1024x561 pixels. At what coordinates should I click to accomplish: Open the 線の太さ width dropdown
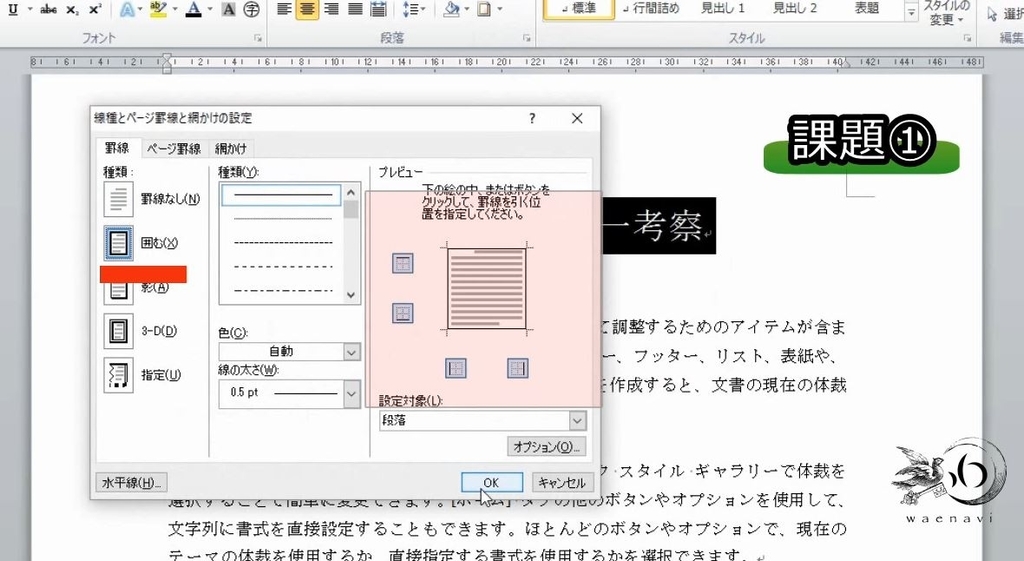(289, 393)
